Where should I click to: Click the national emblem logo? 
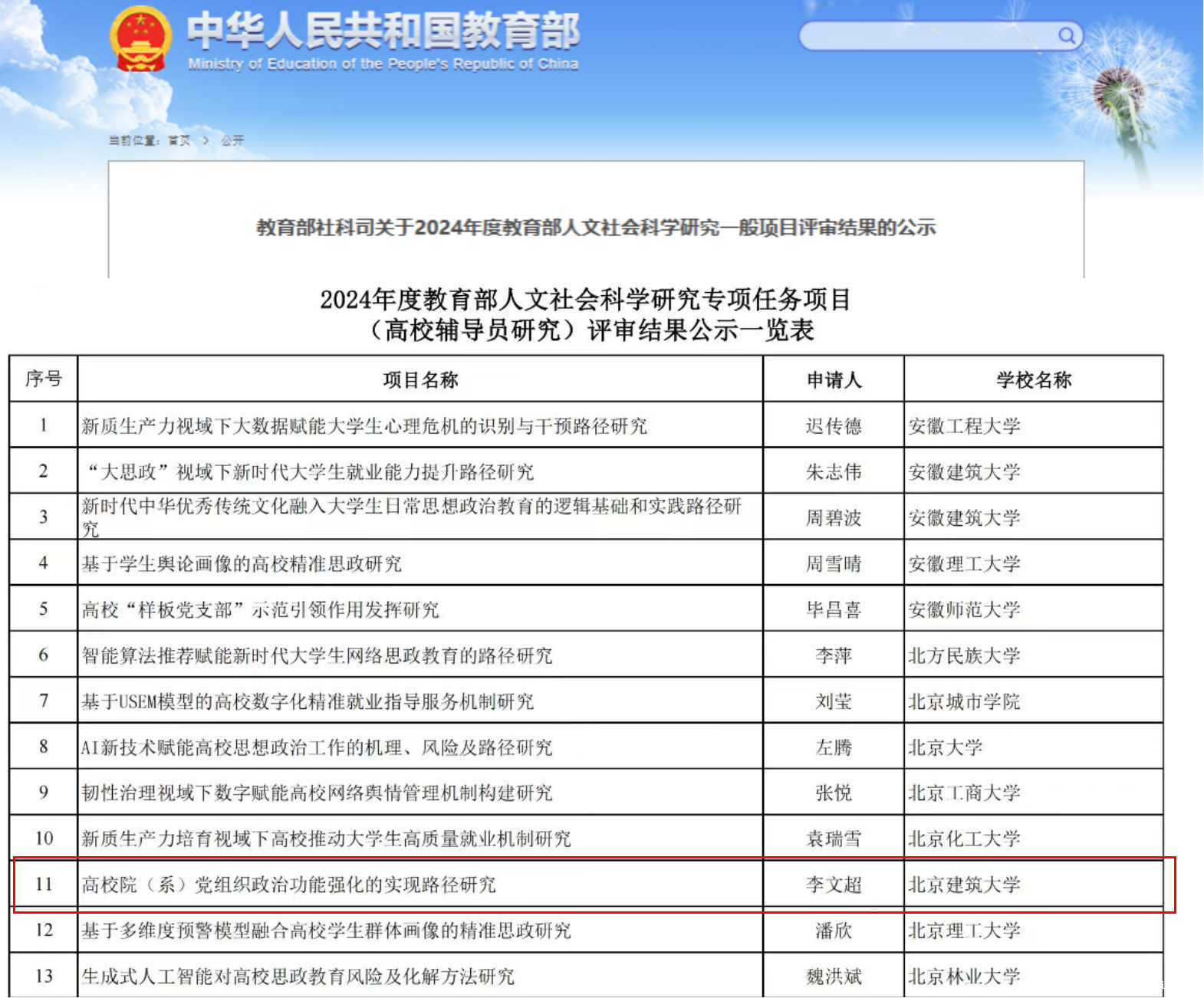(140, 39)
